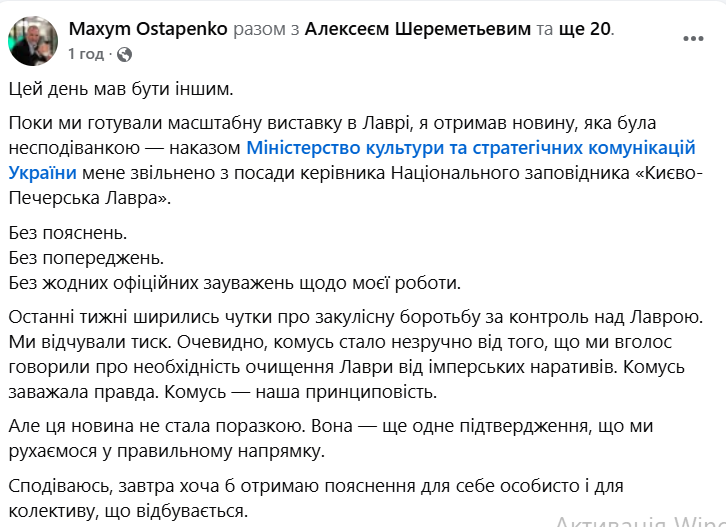The height and width of the screenshot is (527, 726).
Task: Open the three-dot post options menu
Action: pyautogui.click(x=692, y=39)
